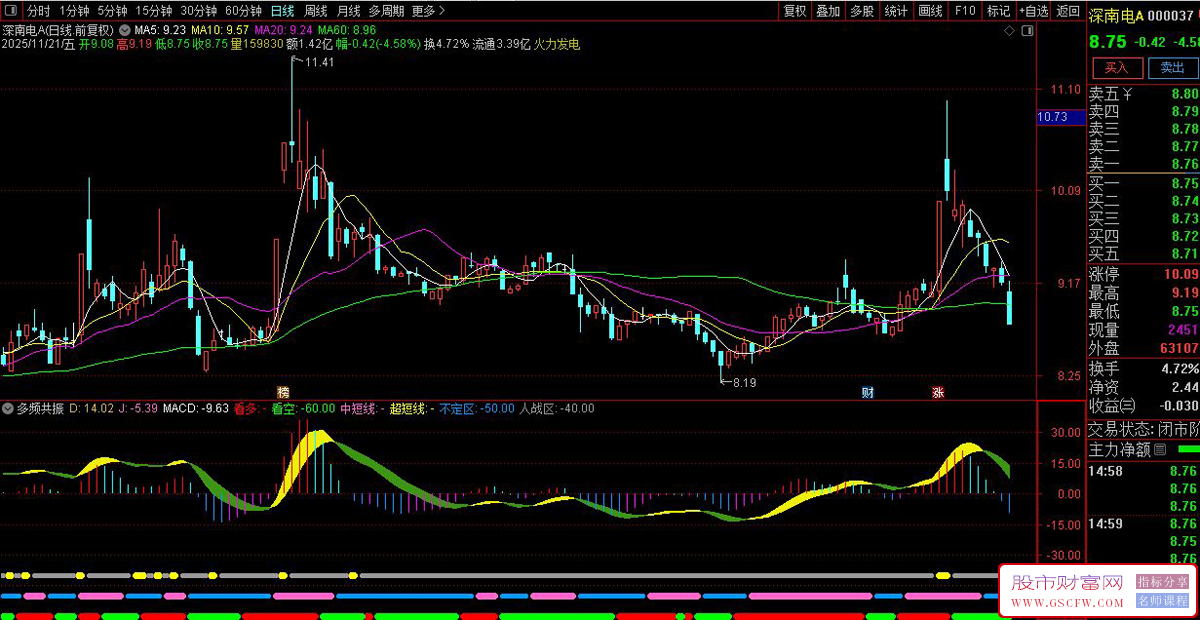Toggle 叠加 overlay mode
This screenshot has height=620, width=1200.
pos(828,11)
